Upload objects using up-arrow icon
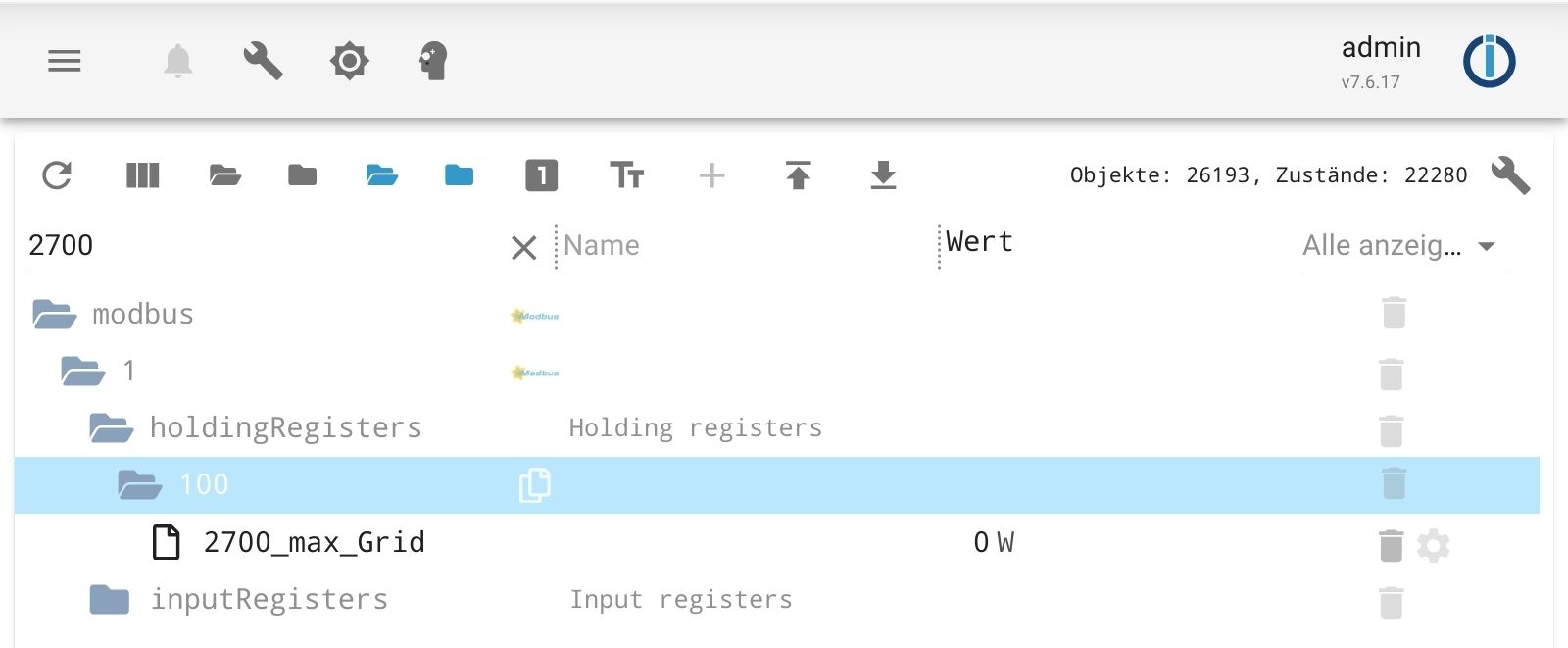Screen dimensions: 1568x648 pyautogui.click(x=798, y=175)
